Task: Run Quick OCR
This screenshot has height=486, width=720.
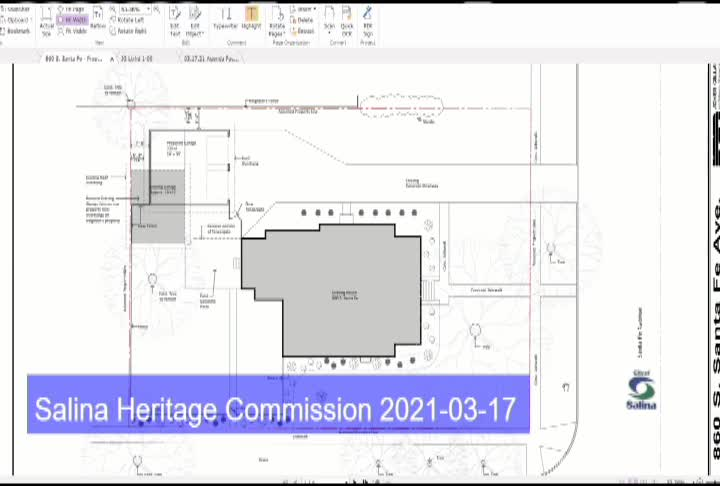Action: point(347,21)
